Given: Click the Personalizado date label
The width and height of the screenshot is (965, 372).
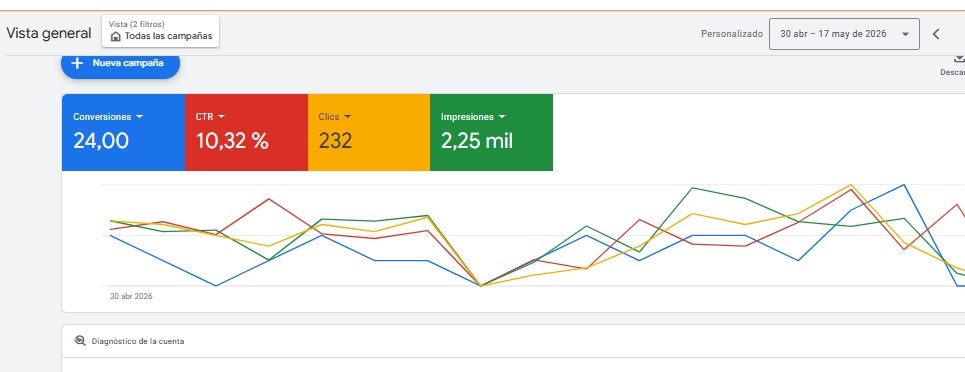Looking at the screenshot, I should tap(732, 34).
